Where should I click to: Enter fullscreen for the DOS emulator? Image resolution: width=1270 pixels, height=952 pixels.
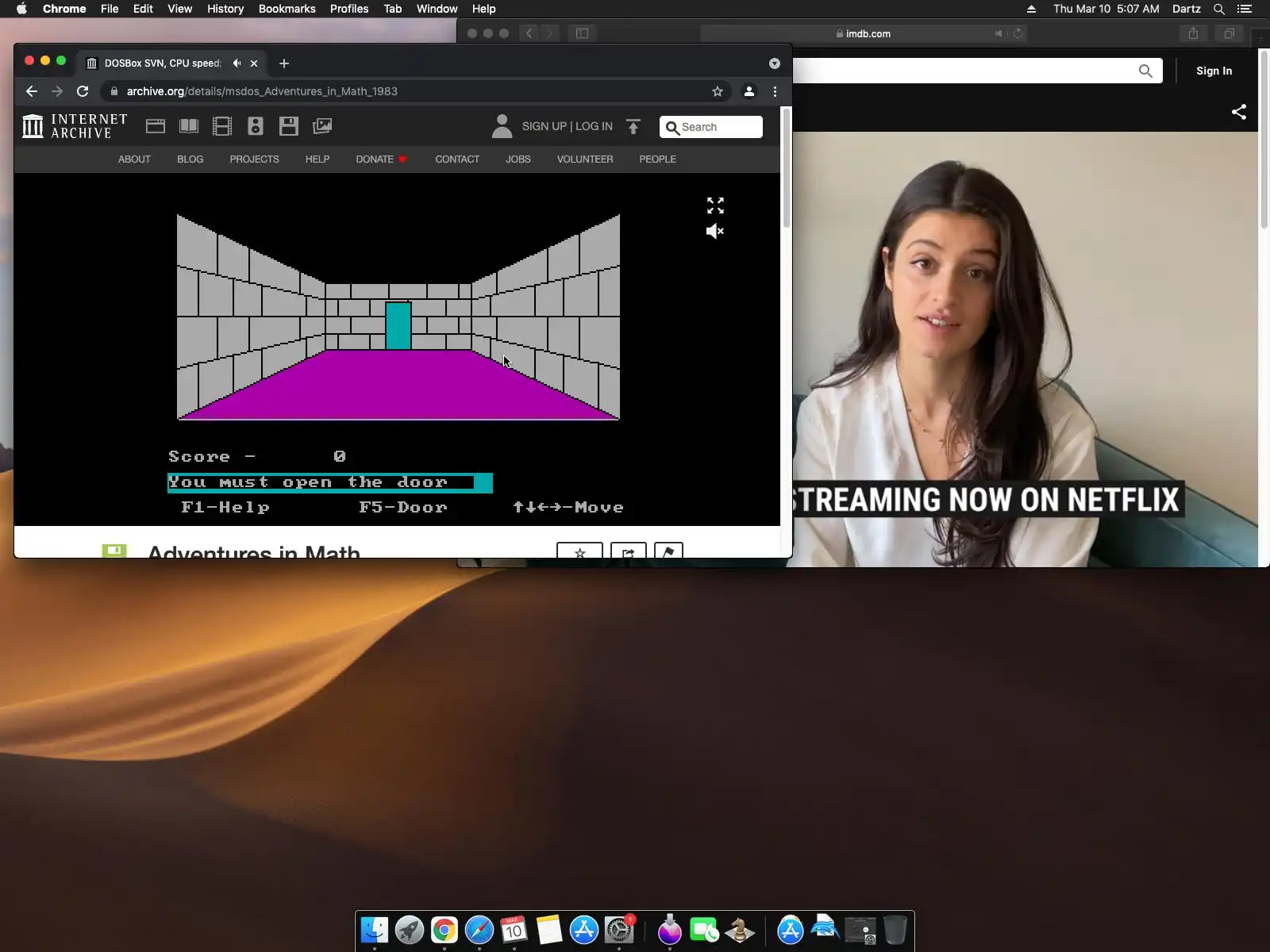[715, 205]
